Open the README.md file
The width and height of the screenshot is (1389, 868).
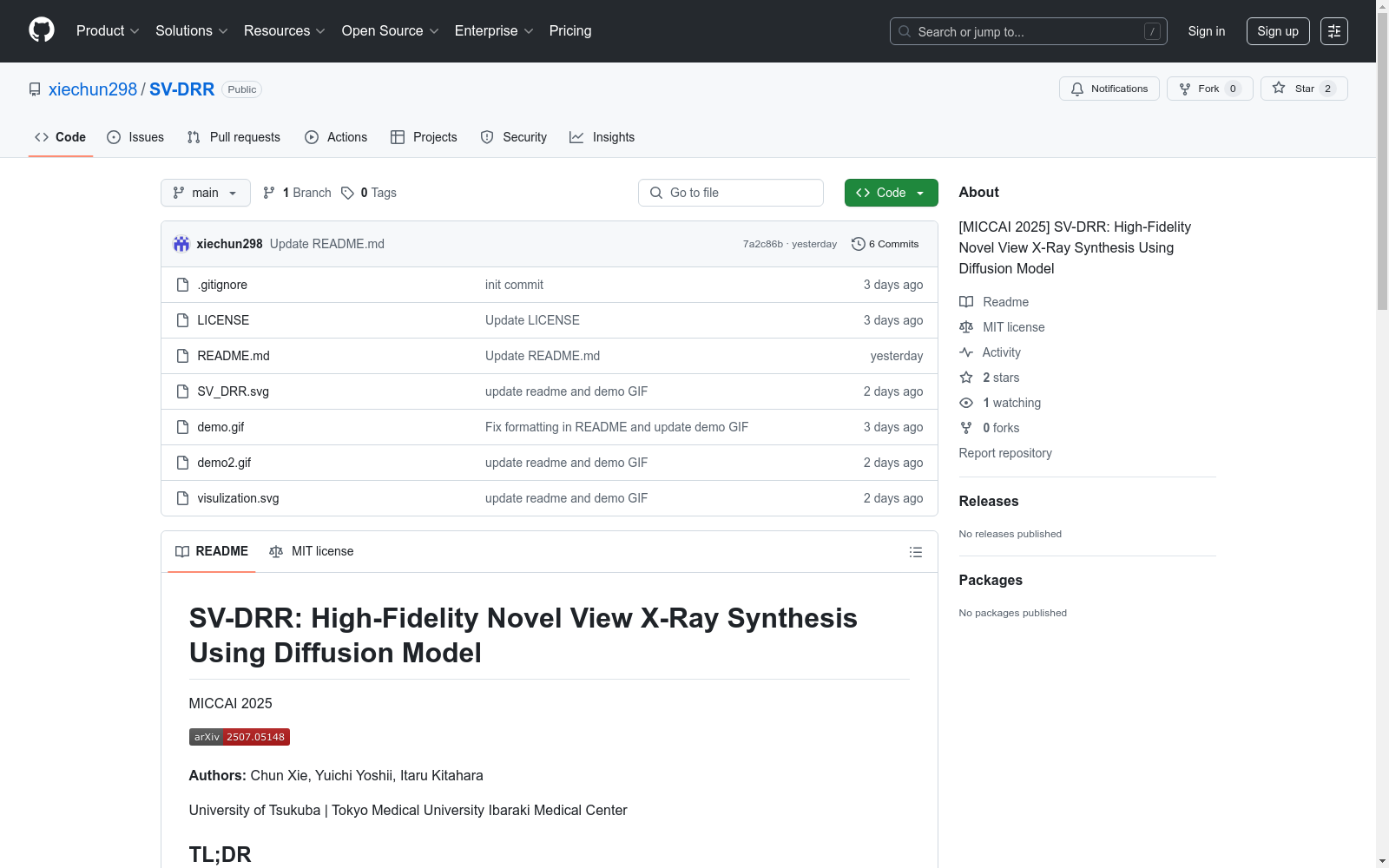[234, 356]
